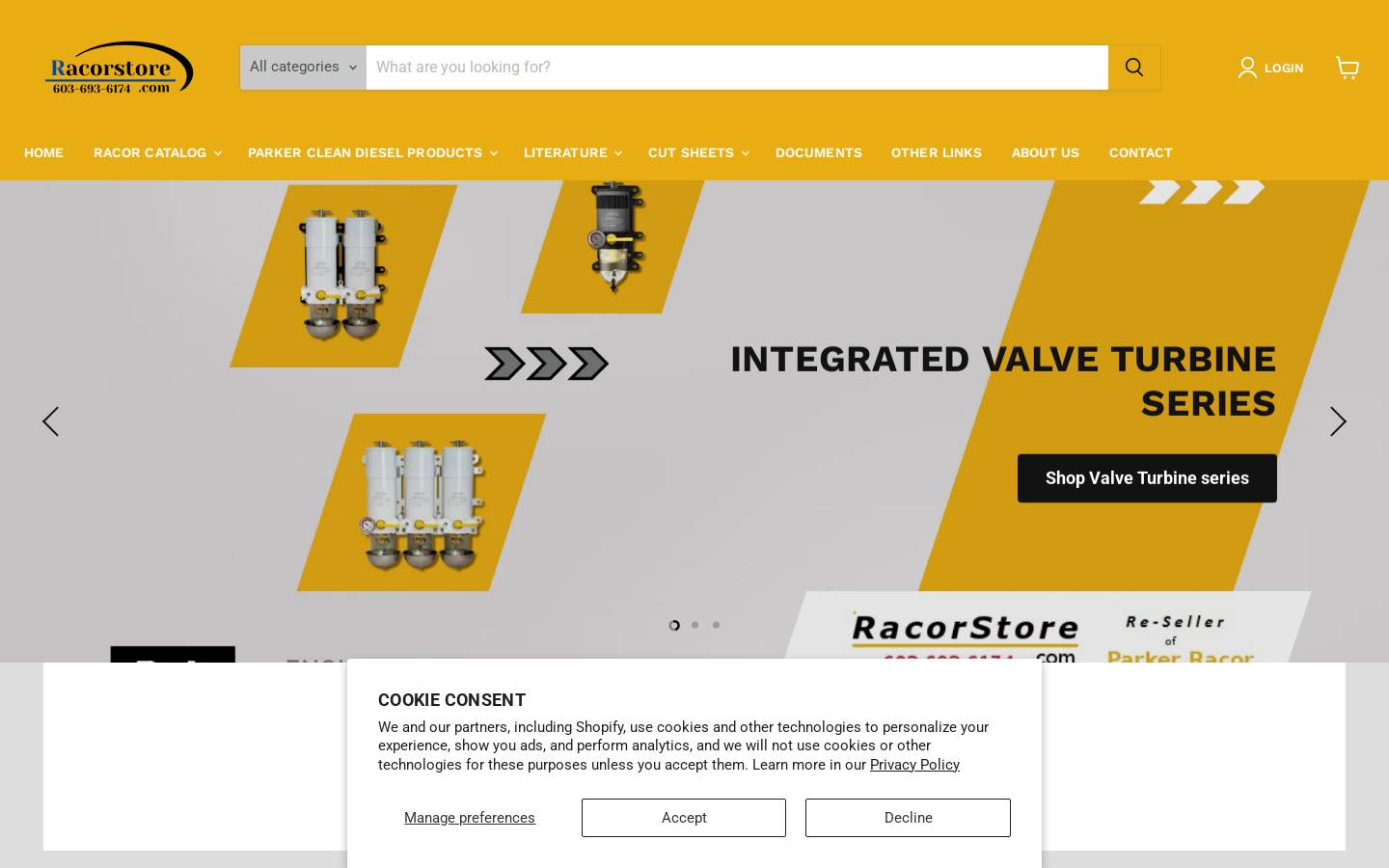This screenshot has width=1389, height=868.
Task: Open the Documents menu item
Action: point(819,152)
